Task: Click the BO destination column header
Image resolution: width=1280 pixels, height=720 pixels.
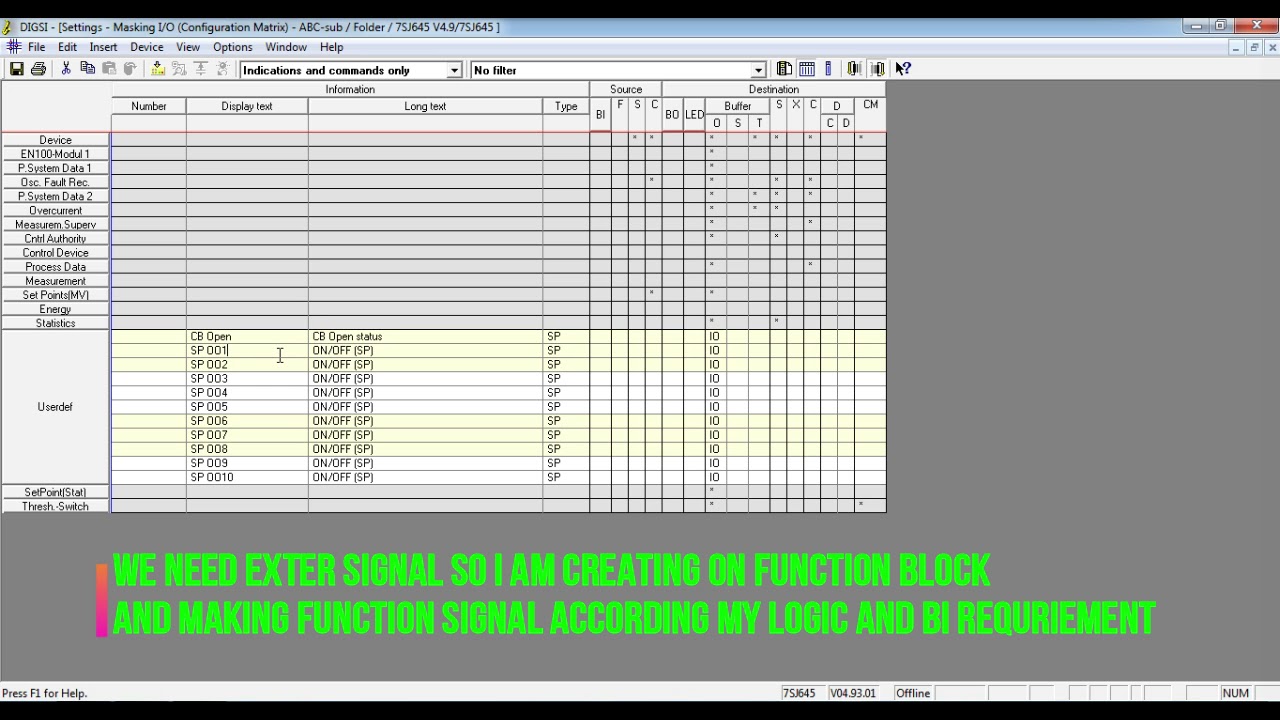Action: click(672, 114)
